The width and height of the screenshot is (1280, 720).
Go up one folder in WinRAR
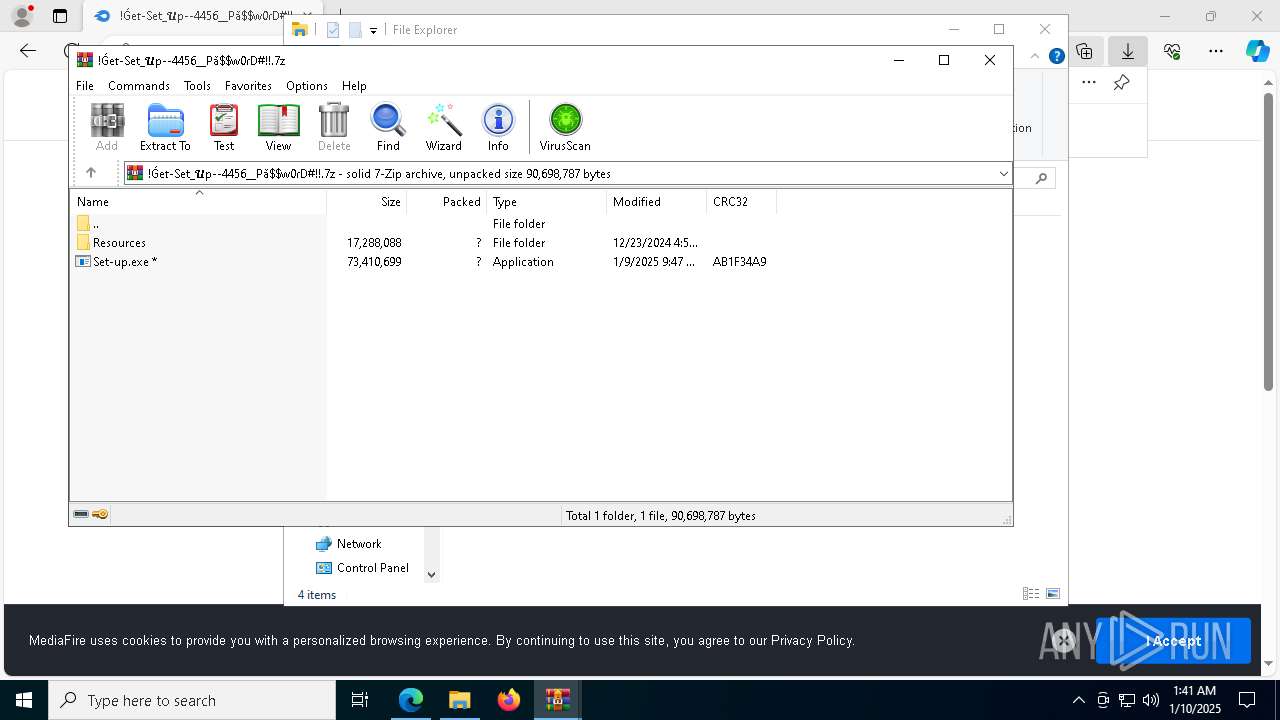[91, 173]
